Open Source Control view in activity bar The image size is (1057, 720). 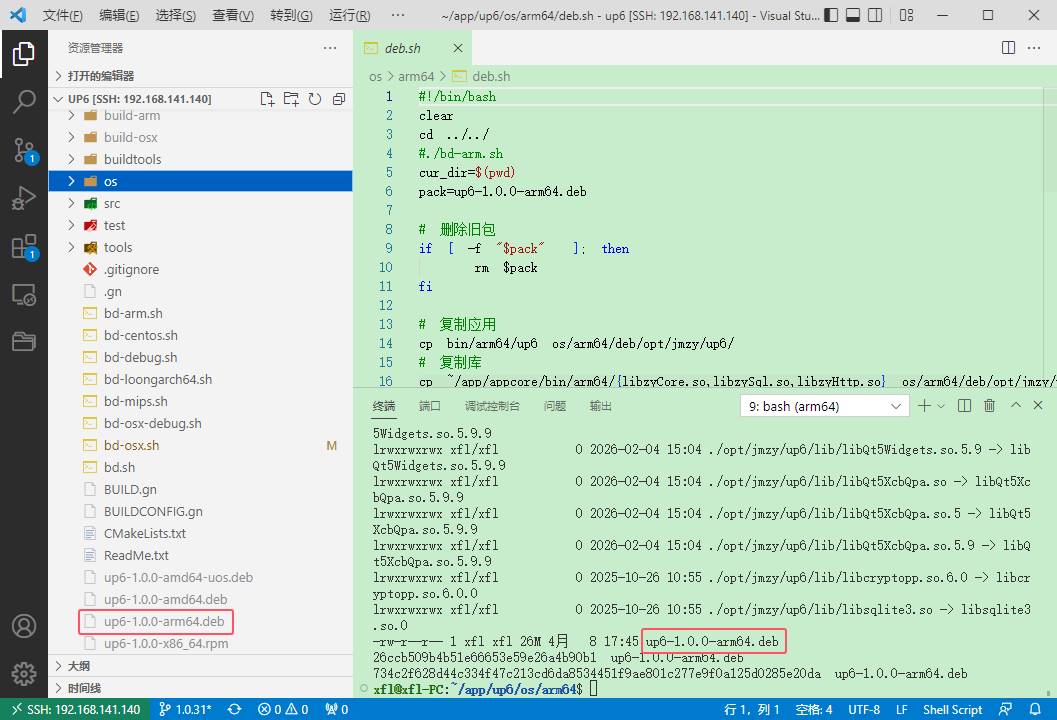click(24, 150)
